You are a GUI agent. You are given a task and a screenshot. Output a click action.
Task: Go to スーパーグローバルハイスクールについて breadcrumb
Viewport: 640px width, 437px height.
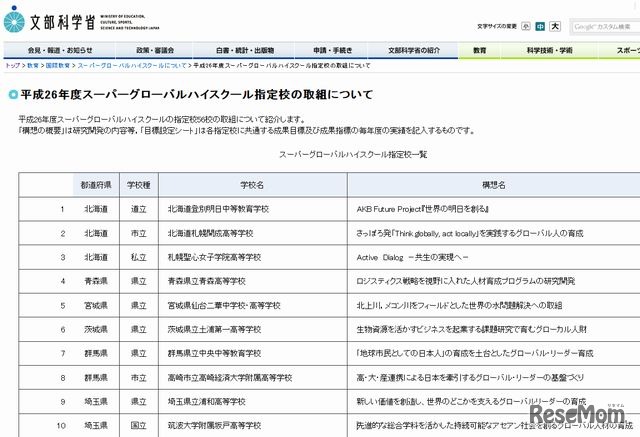click(x=132, y=66)
